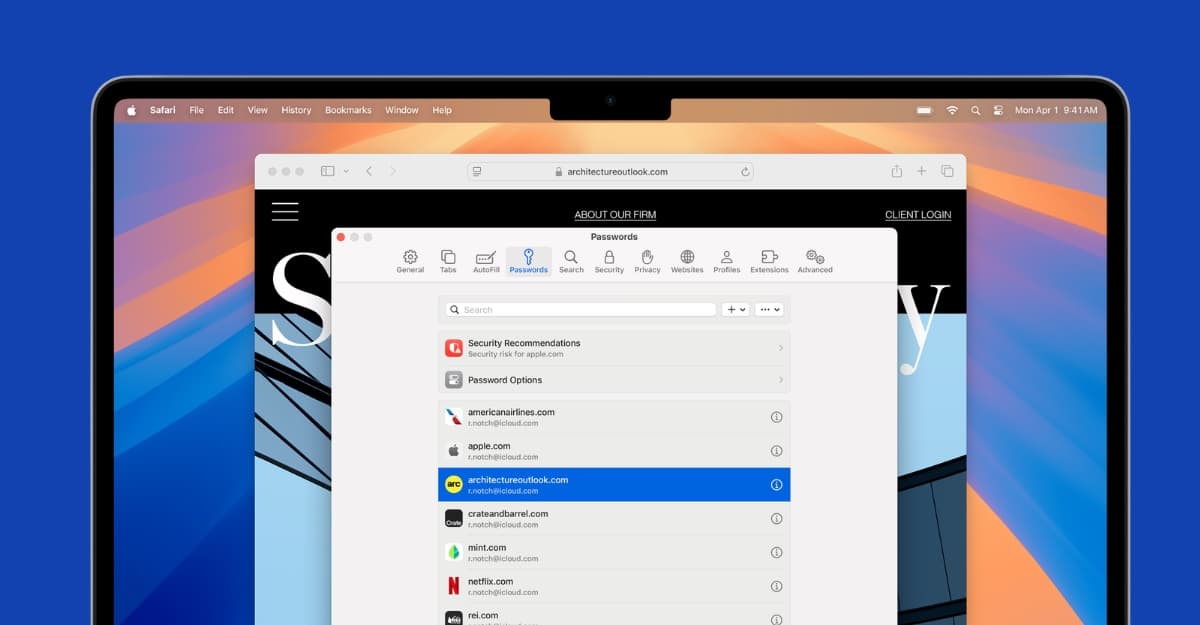
Task: Open the Tabs preferences pane
Action: coord(448,261)
